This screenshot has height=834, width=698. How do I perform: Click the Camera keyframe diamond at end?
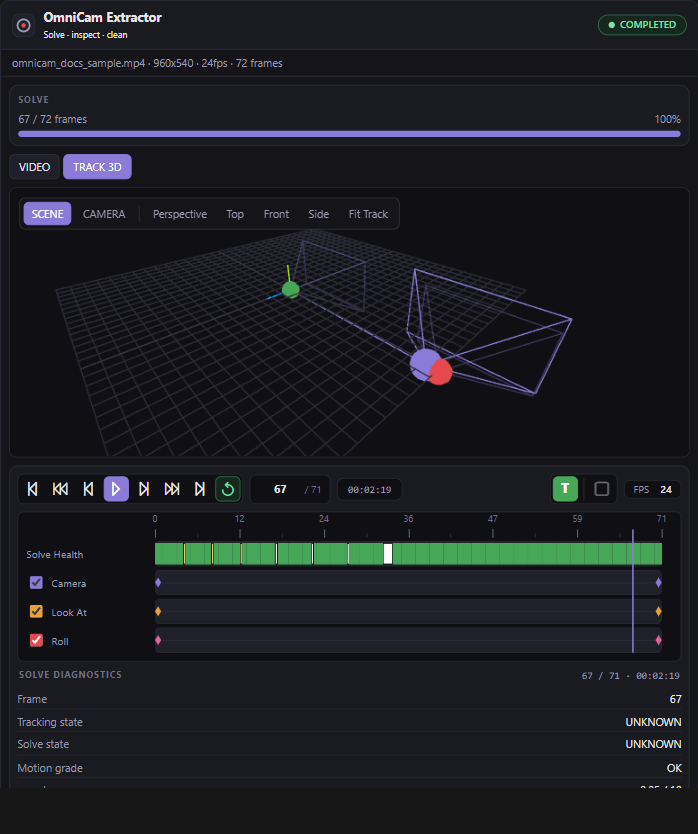pyautogui.click(x=659, y=582)
